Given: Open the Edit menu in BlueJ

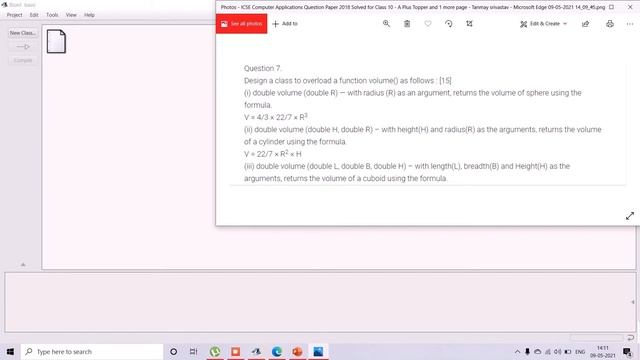Looking at the screenshot, I should tap(34, 15).
